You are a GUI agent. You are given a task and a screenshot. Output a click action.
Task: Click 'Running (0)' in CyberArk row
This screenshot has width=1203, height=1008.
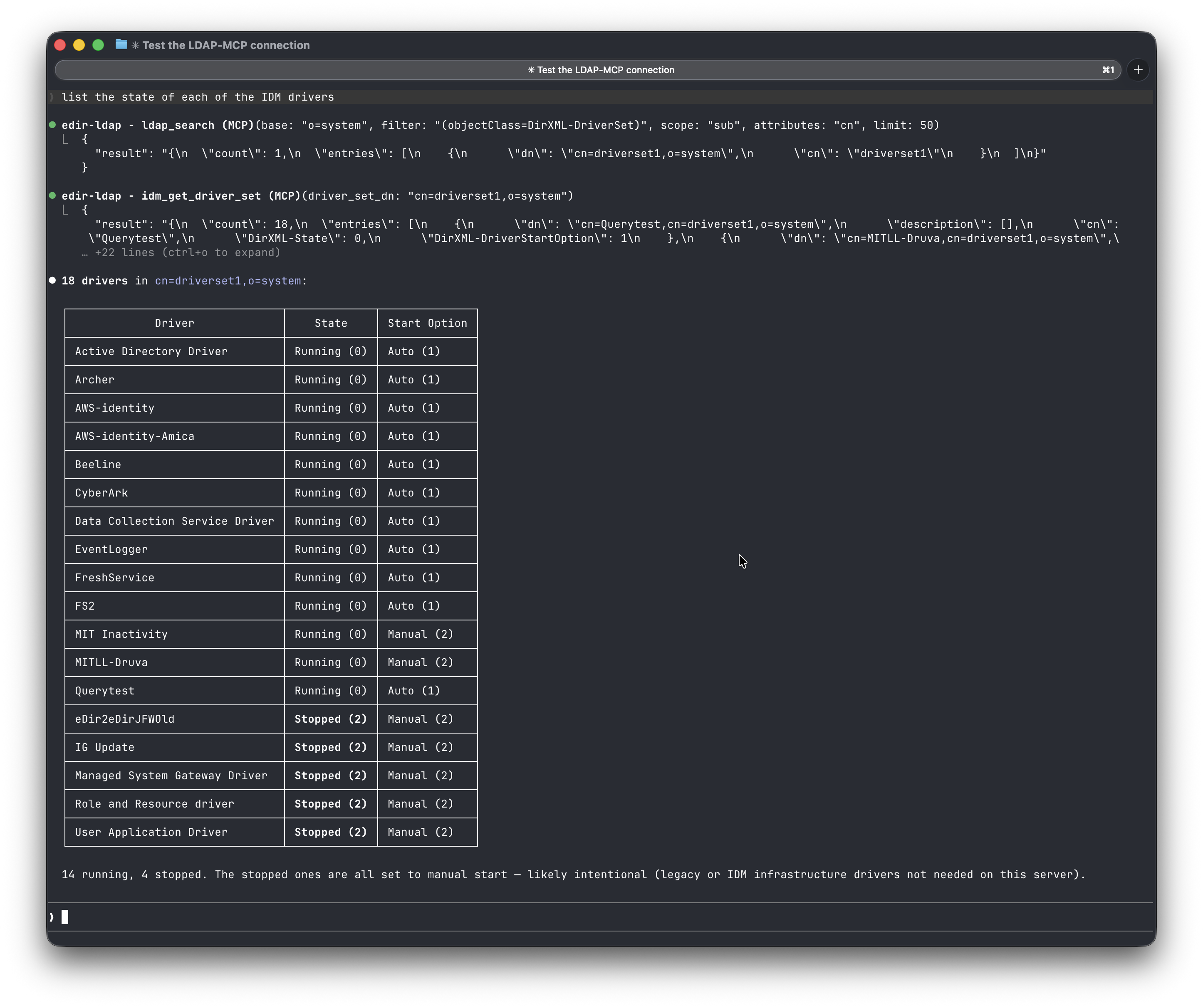click(x=331, y=492)
